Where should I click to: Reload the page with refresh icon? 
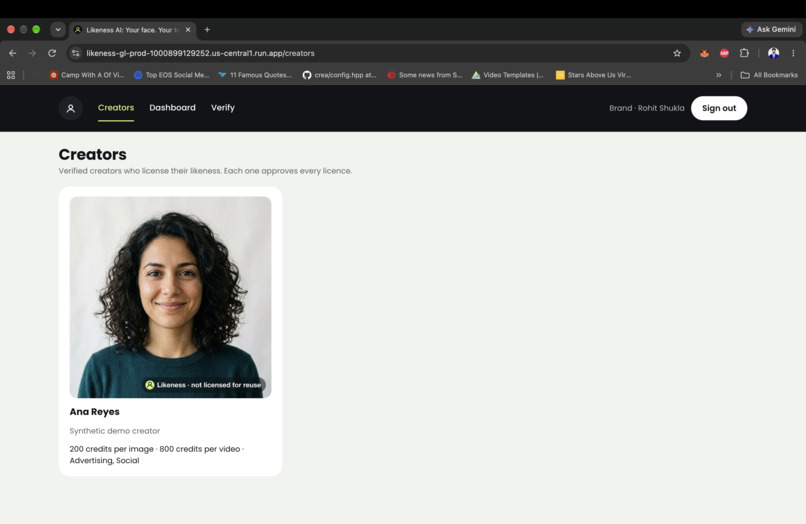click(52, 53)
